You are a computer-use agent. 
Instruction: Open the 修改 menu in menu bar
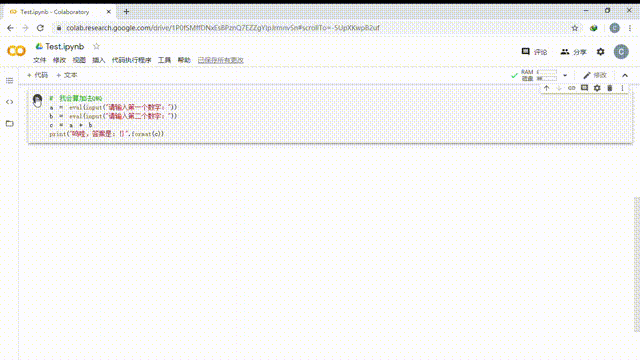[x=59, y=60]
